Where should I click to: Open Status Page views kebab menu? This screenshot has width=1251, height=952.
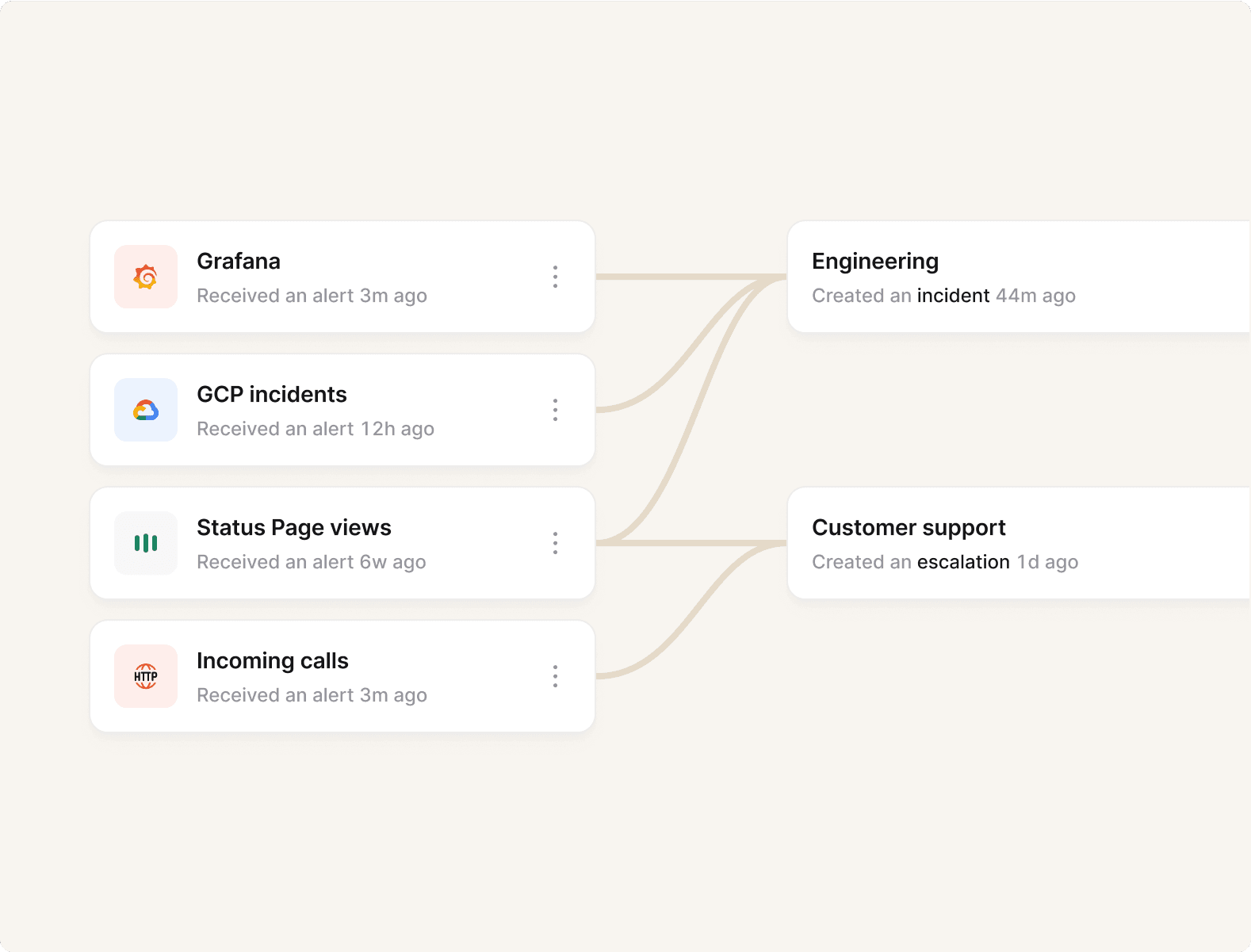click(x=555, y=543)
